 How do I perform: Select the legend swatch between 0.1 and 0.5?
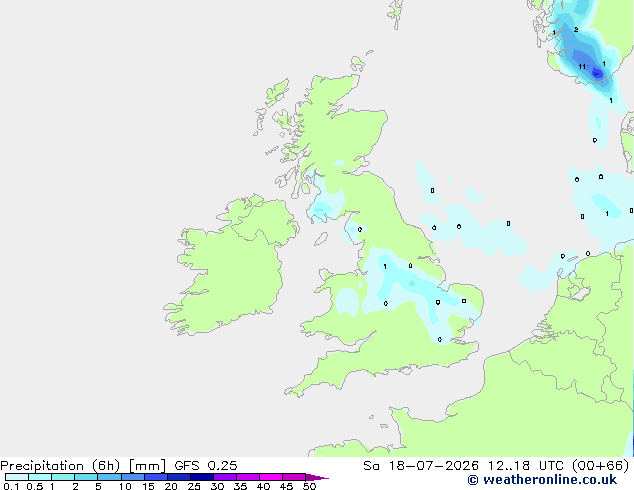[17, 477]
